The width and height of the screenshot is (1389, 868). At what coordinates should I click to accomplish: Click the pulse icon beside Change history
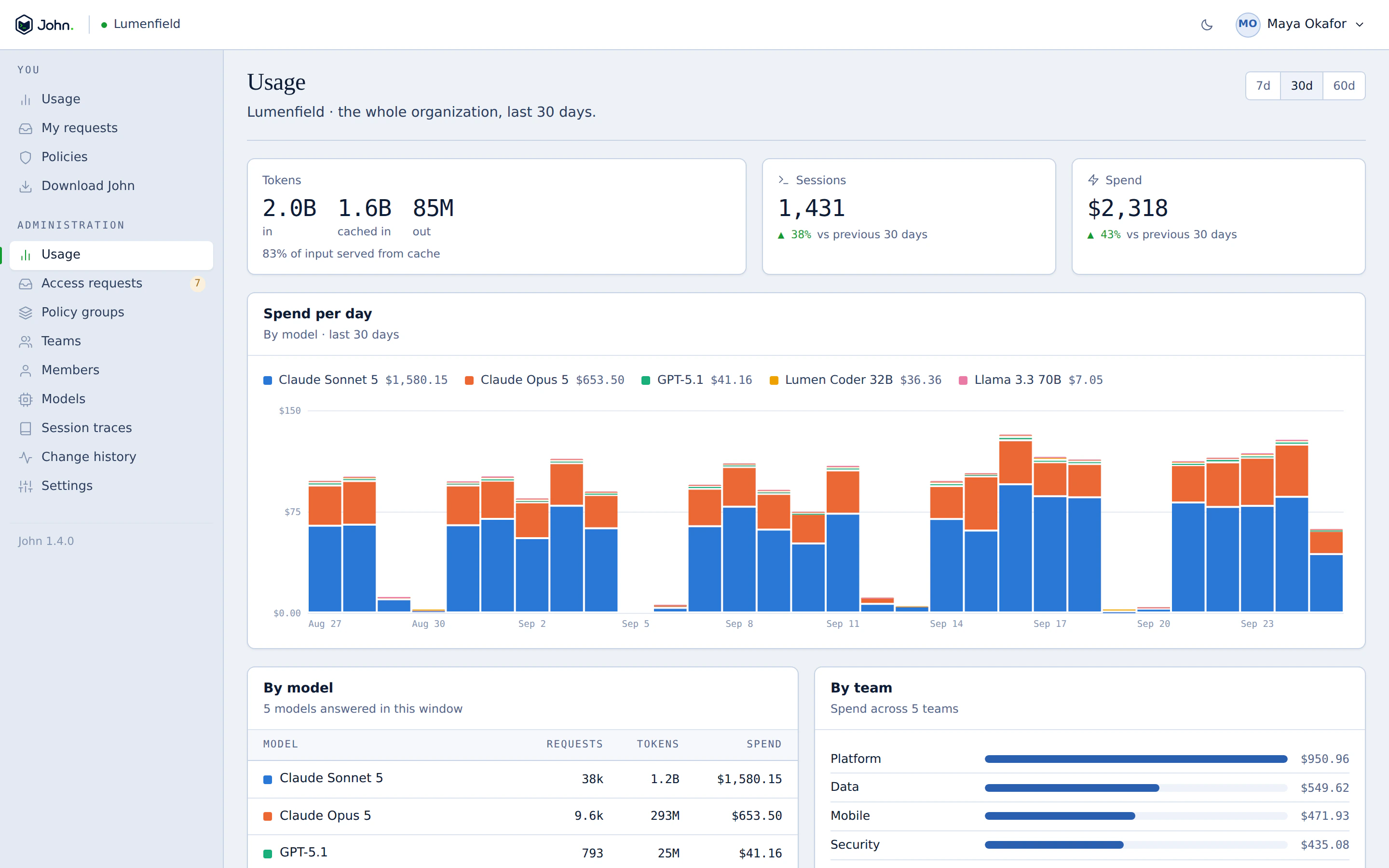click(x=25, y=458)
